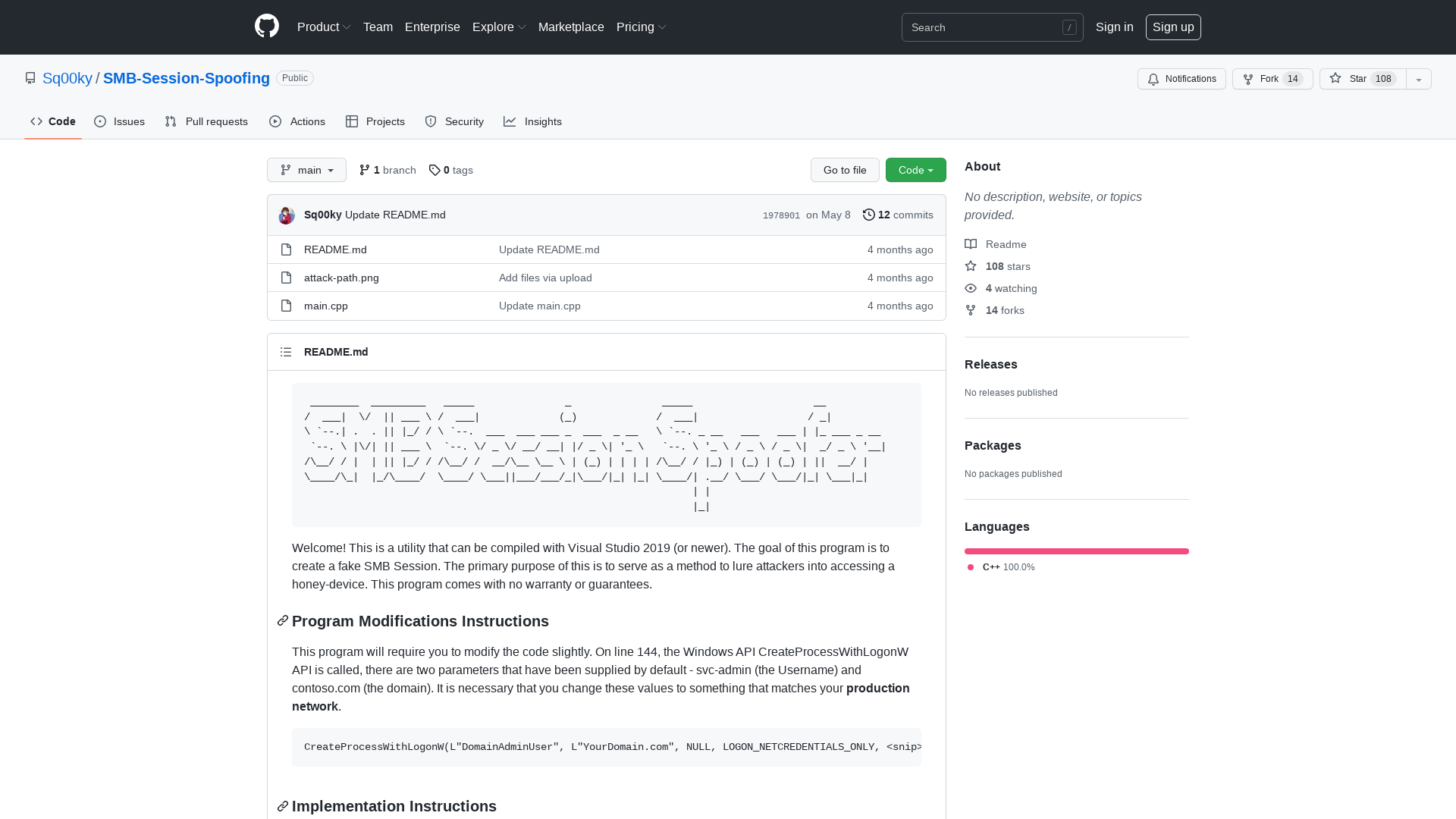
Task: Click the eye icon beside 4 watching
Action: click(971, 288)
